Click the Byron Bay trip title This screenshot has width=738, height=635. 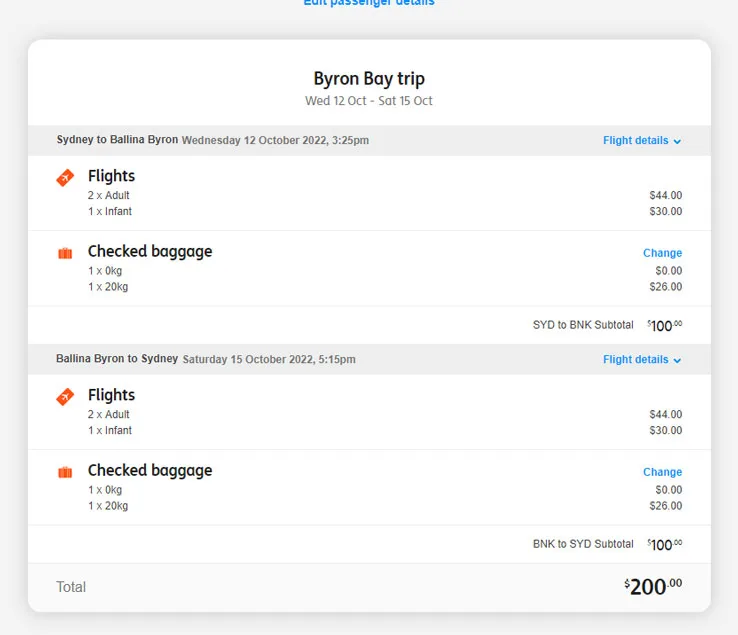point(369,79)
